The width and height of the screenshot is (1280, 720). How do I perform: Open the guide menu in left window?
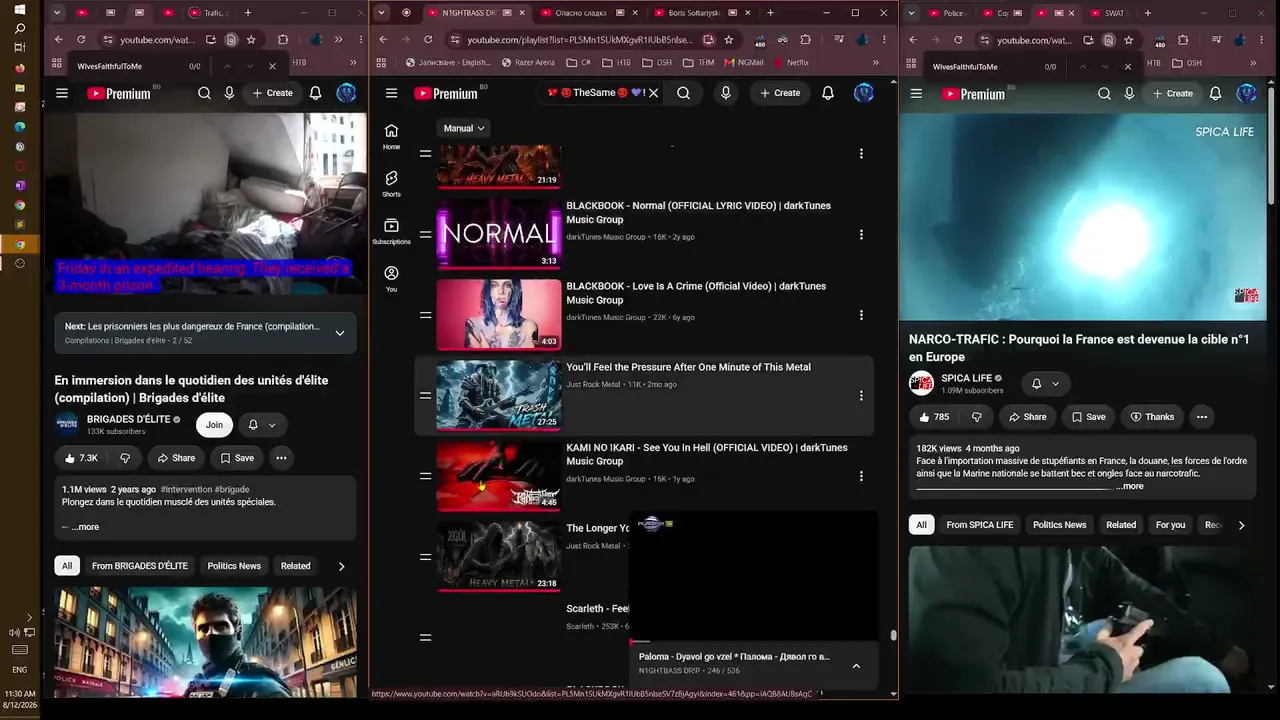coord(62,93)
